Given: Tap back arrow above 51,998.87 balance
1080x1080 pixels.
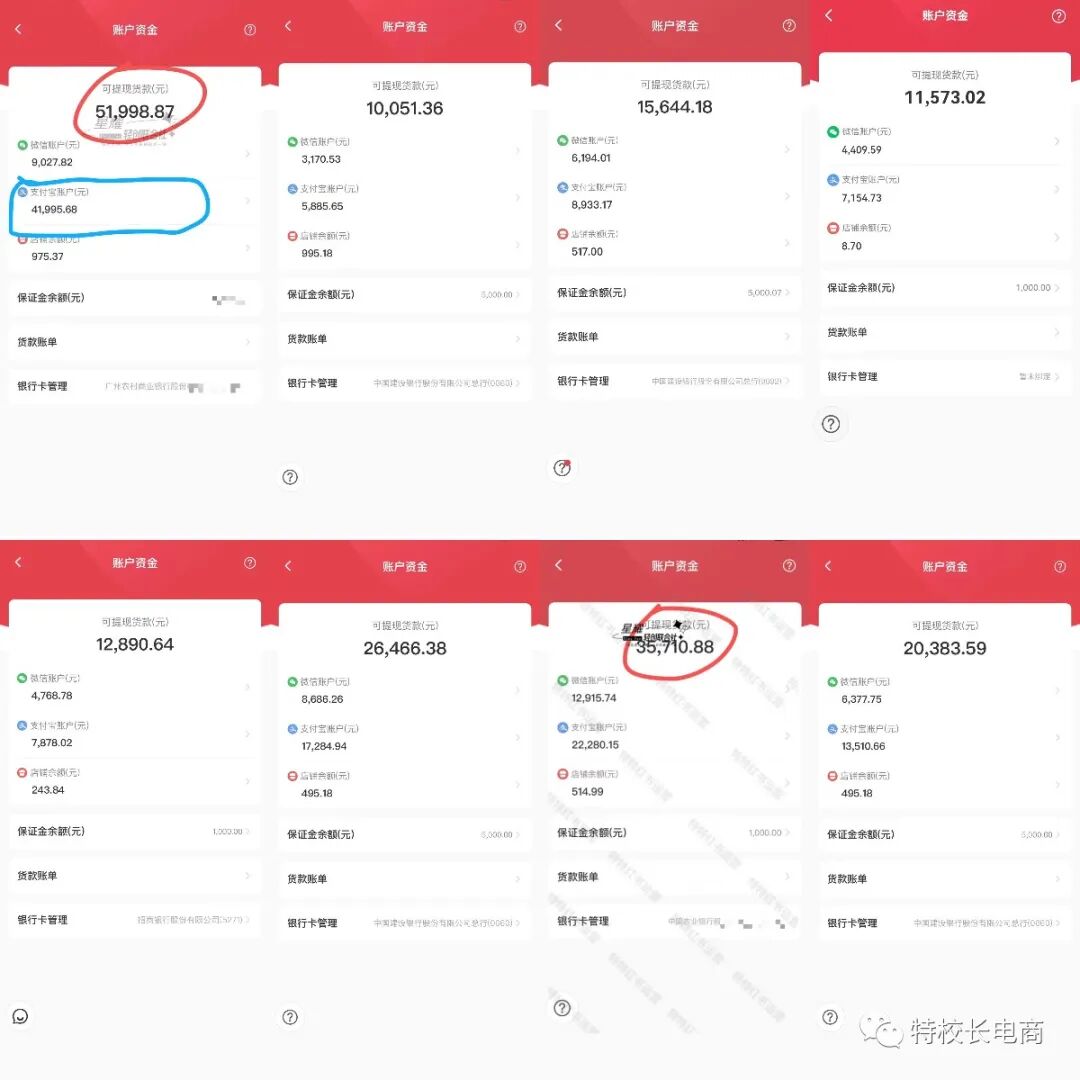Looking at the screenshot, I should point(18,29).
